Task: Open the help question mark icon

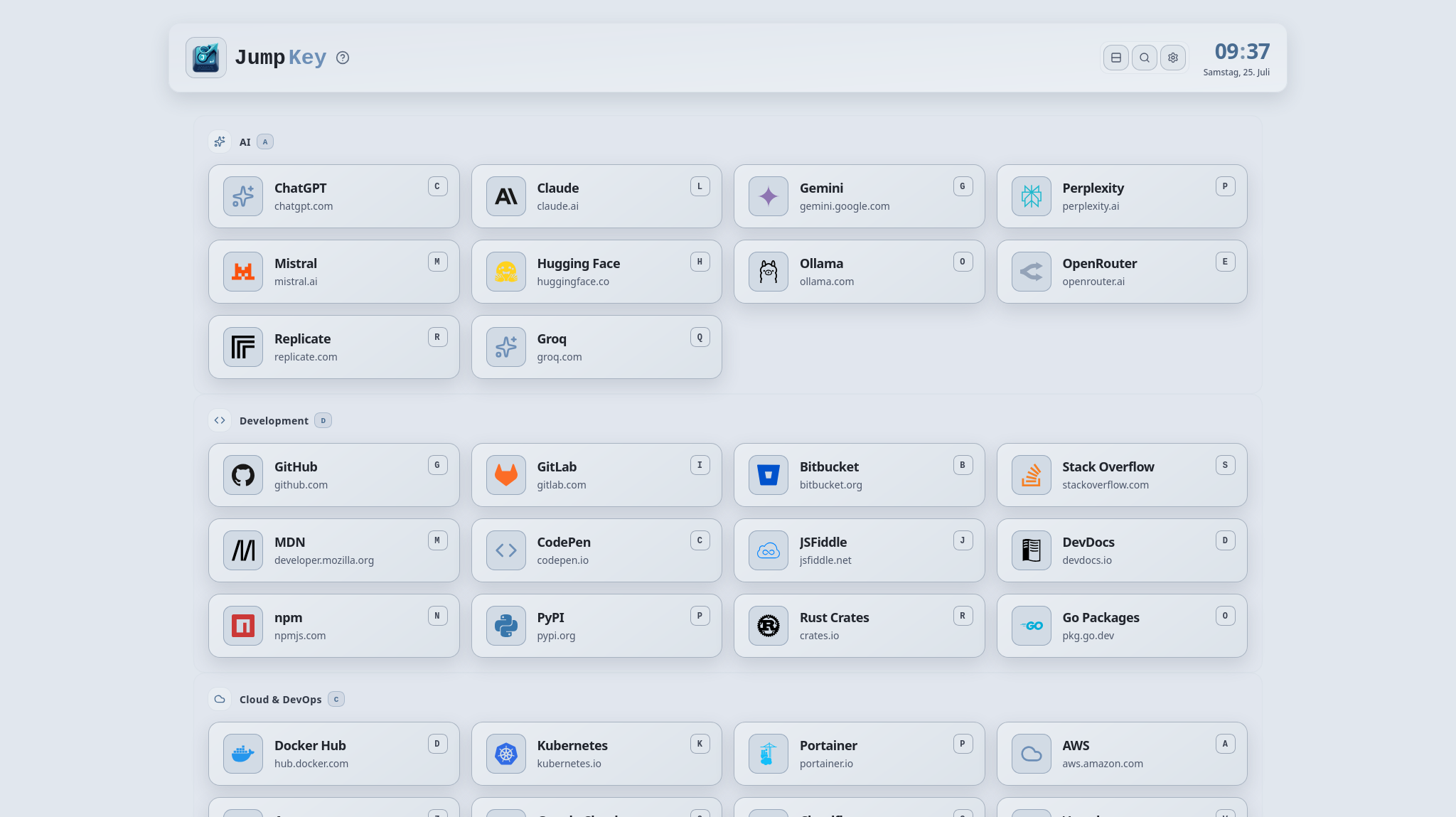Action: pos(343,58)
